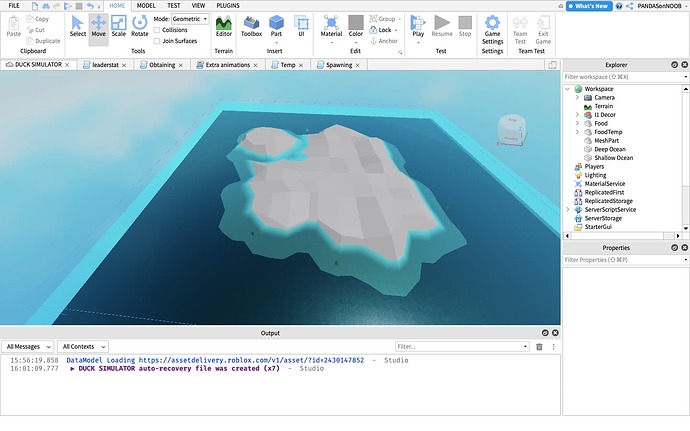Select Shallow Ocean in Explorer
This screenshot has width=690, height=431.
pyautogui.click(x=613, y=158)
